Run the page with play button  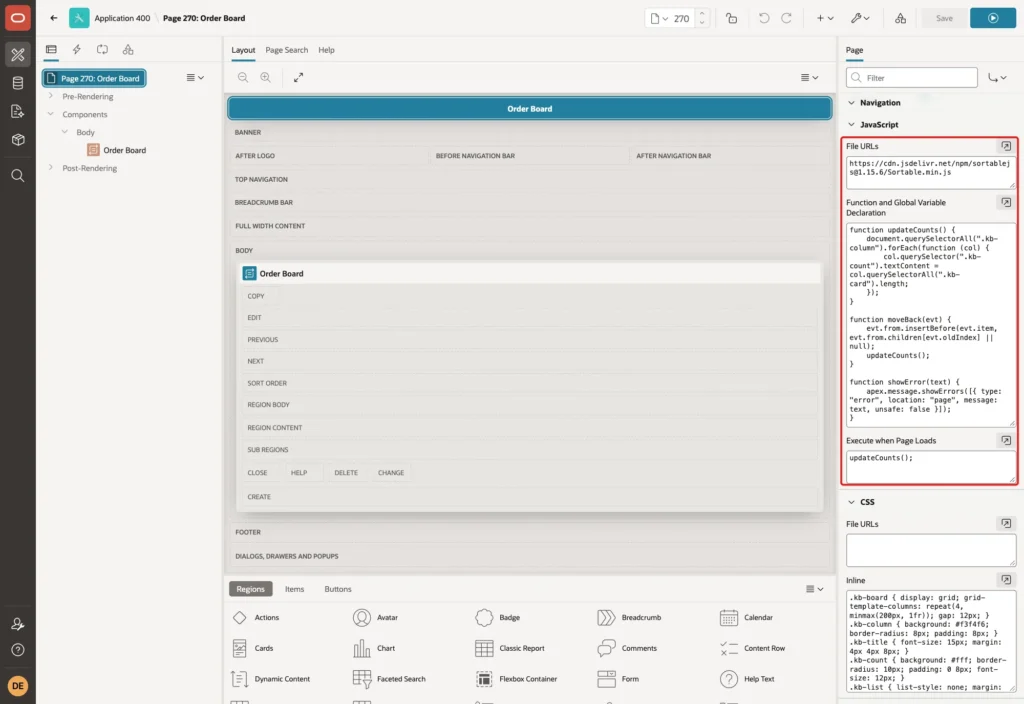993,18
